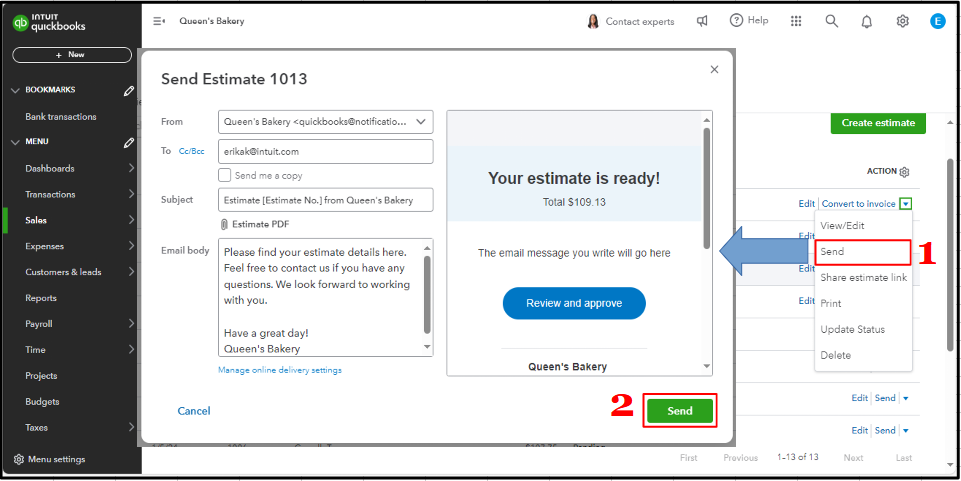The width and height of the screenshot is (961, 481).
Task: Open the Action column gear settings
Action: tap(904, 172)
